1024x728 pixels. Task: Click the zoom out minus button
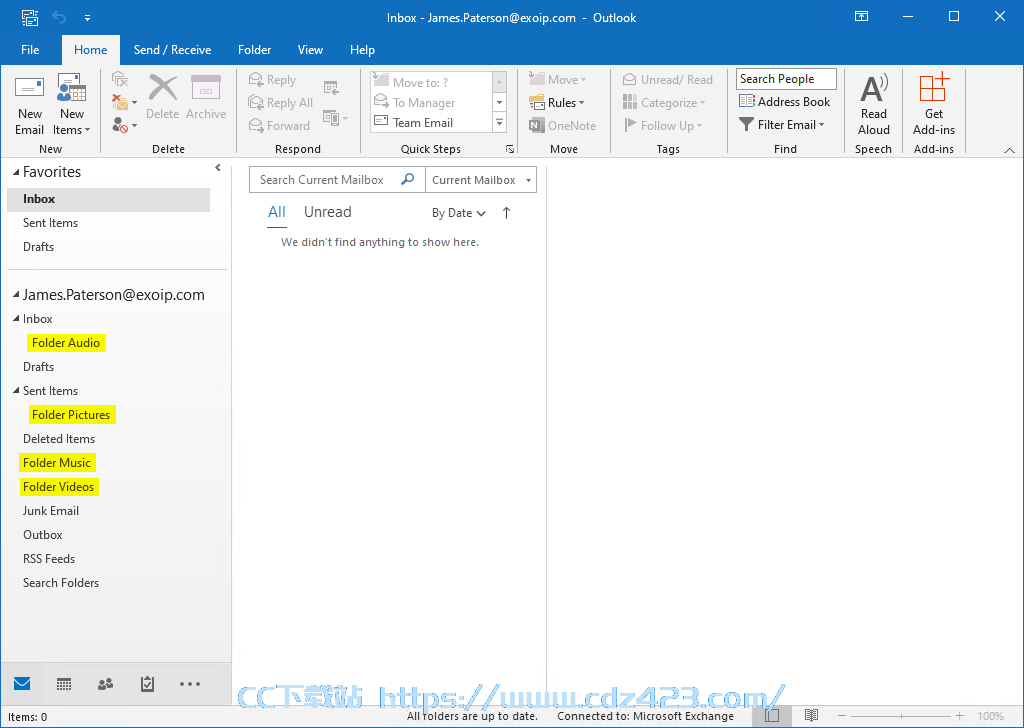(x=842, y=716)
